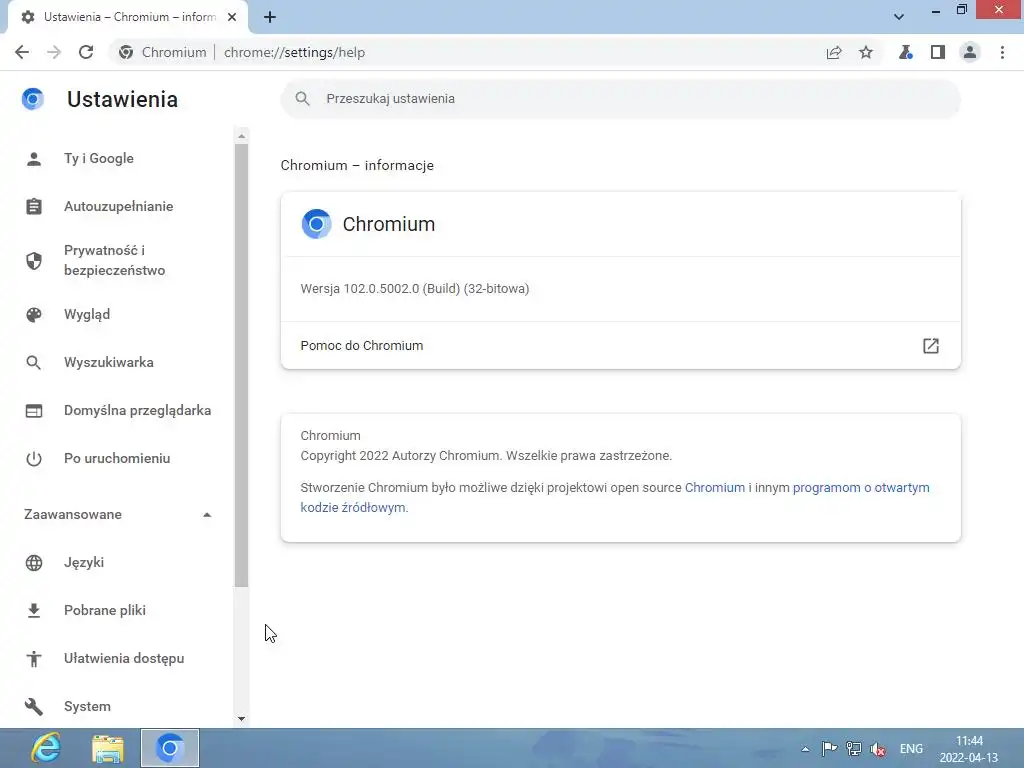
Task: Click the Copyright 2022 Autorzy Chromium text
Action: click(x=486, y=456)
